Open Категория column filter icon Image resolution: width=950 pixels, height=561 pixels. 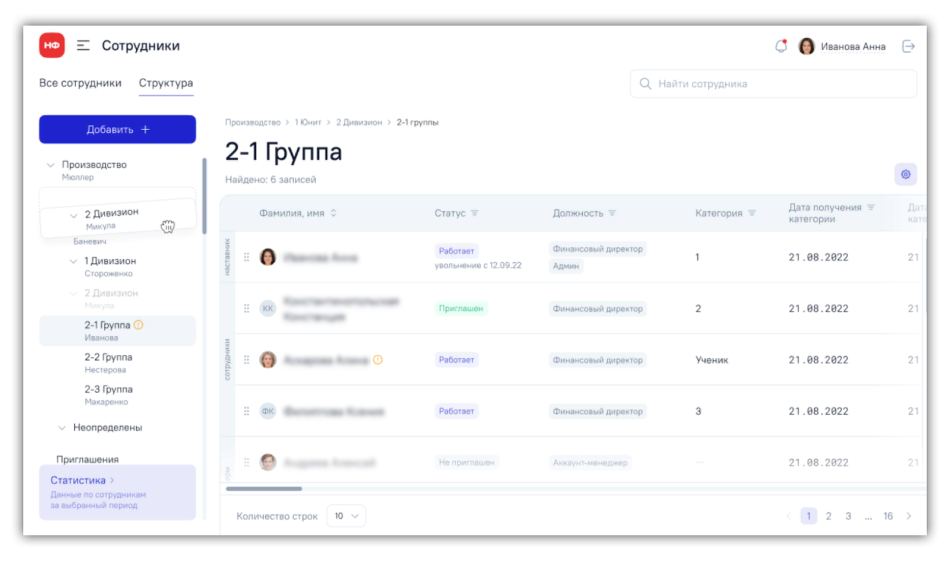click(752, 213)
